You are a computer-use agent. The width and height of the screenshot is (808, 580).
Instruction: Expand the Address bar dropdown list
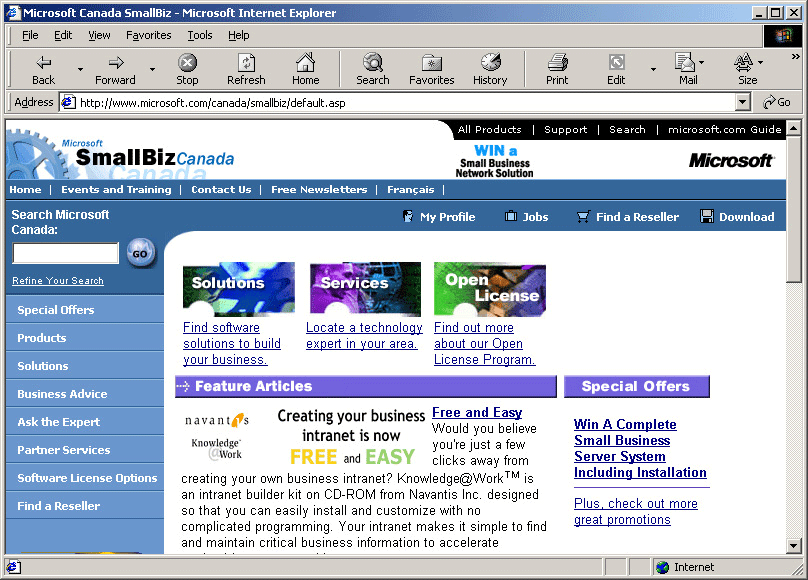tap(742, 102)
